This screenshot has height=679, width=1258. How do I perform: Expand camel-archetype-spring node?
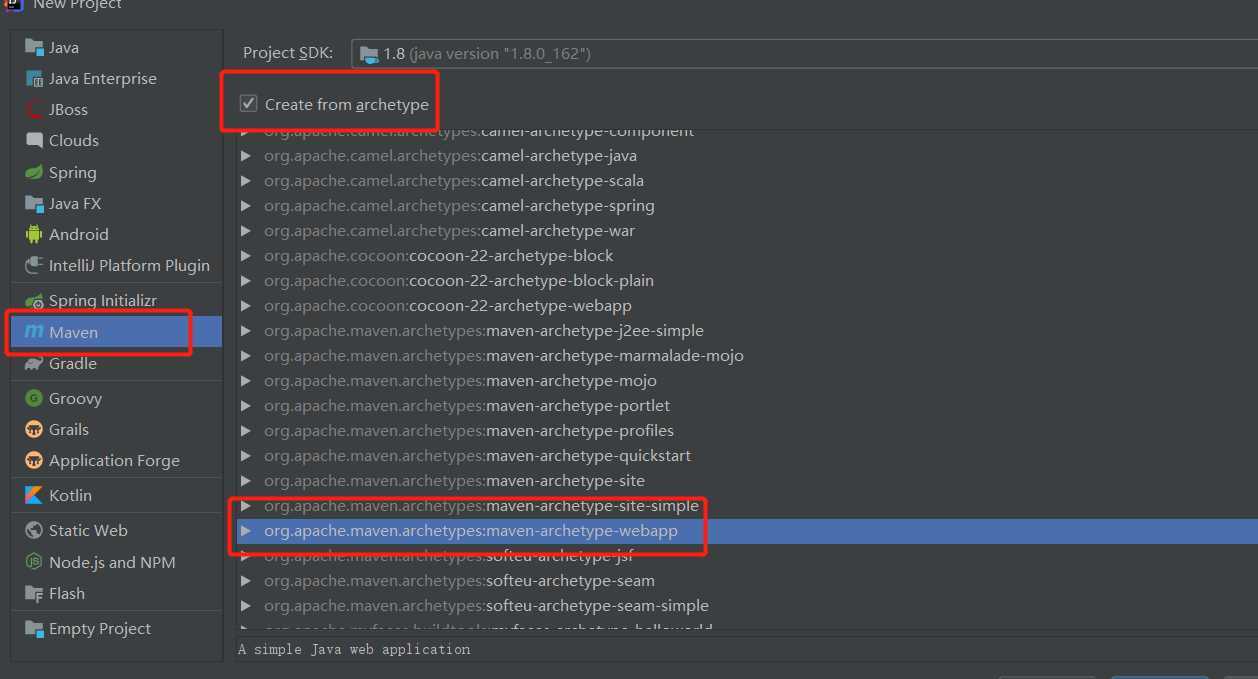tap(246, 206)
